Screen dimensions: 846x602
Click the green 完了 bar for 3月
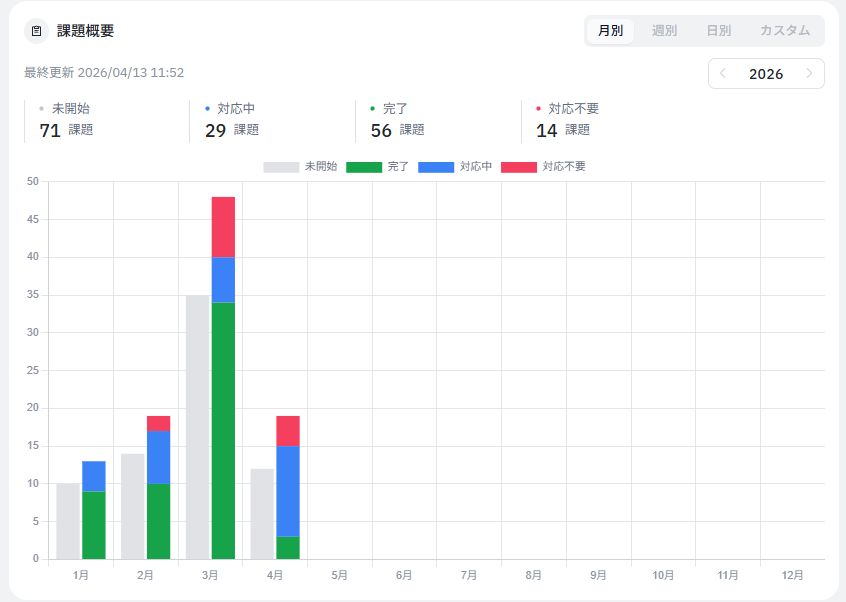coord(223,430)
